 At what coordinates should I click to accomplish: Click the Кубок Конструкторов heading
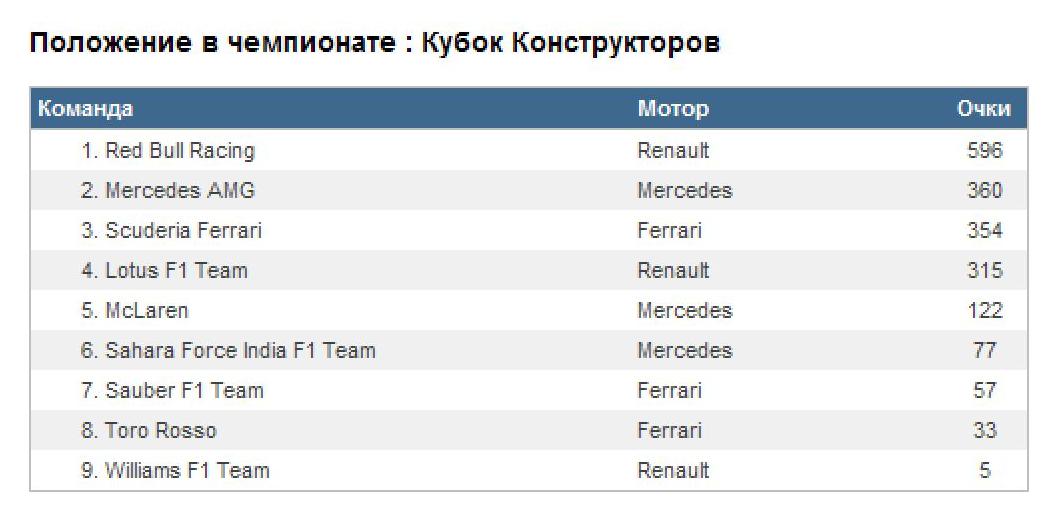point(571,44)
